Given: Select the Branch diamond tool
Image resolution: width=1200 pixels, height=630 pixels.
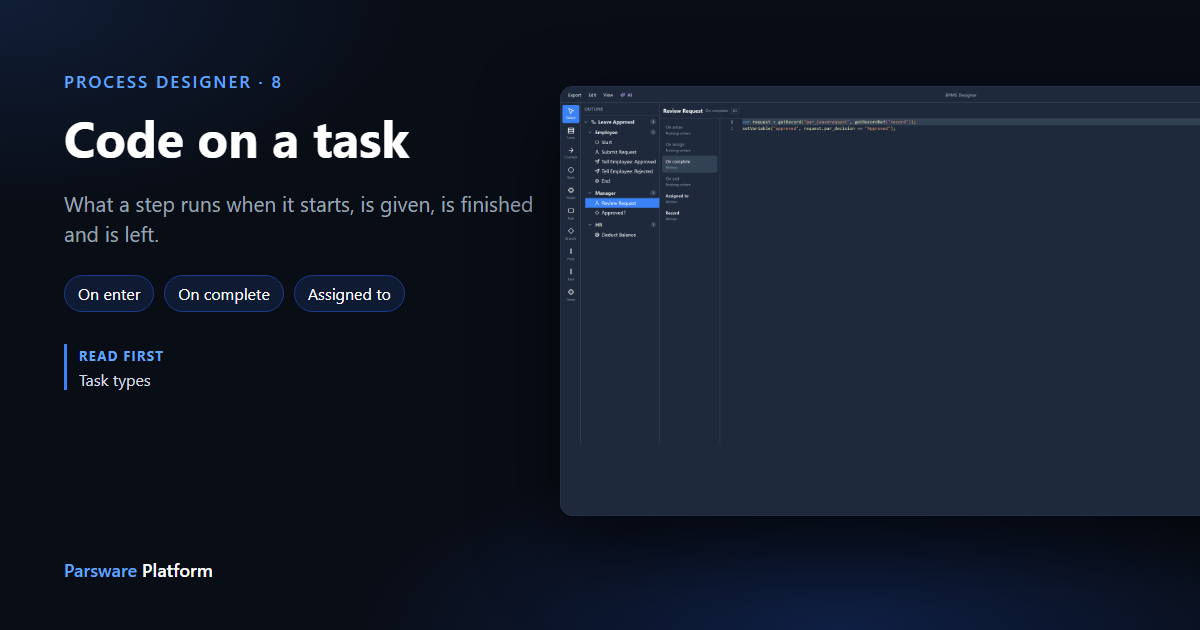Looking at the screenshot, I should [571, 234].
